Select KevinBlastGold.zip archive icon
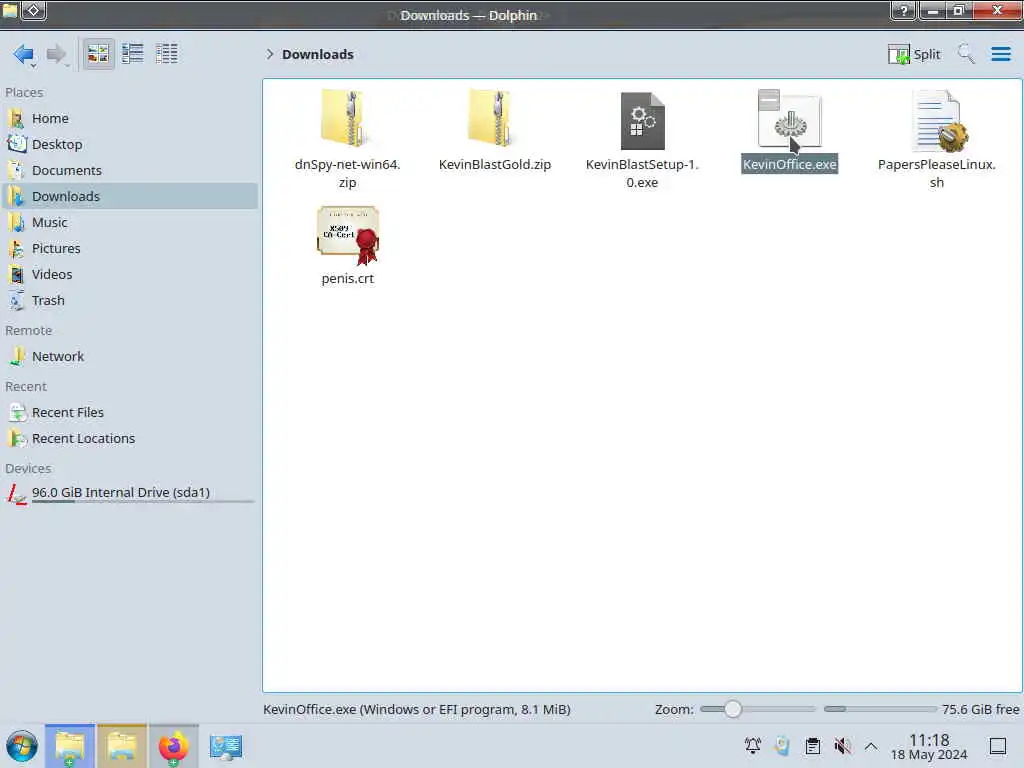 [494, 118]
